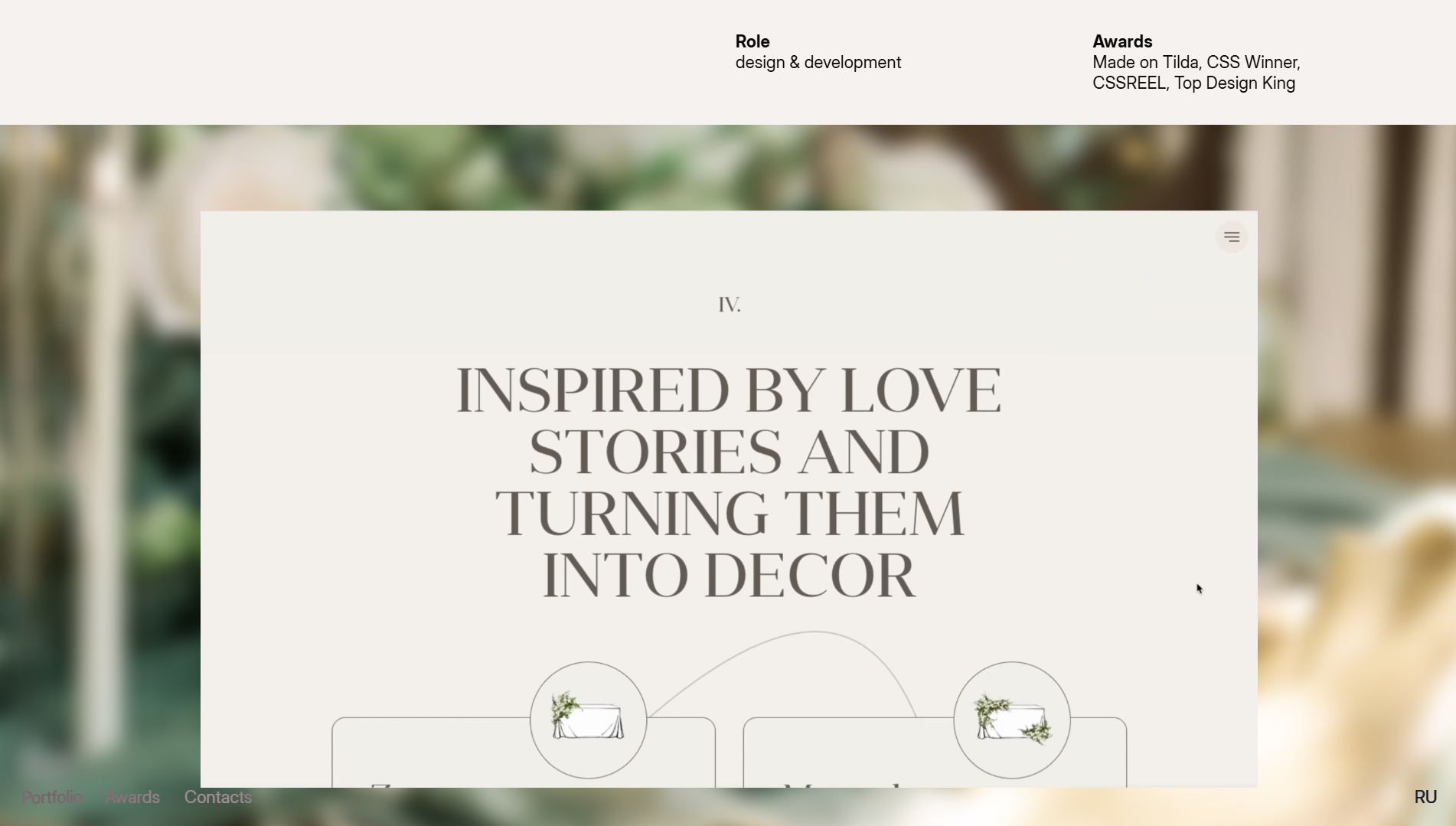Open the Contacts page link

pos(218,797)
